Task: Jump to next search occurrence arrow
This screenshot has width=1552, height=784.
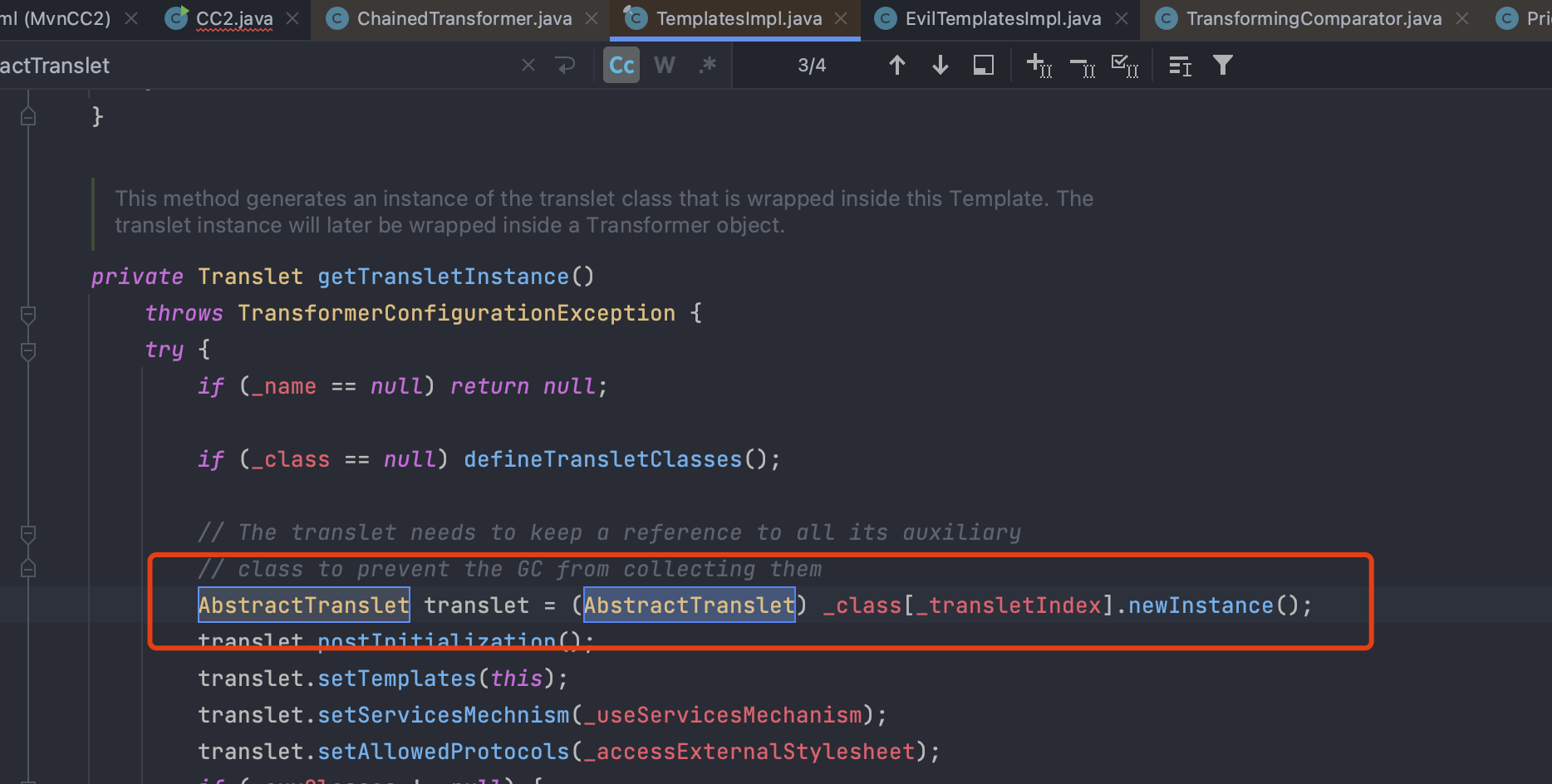Action: (940, 66)
